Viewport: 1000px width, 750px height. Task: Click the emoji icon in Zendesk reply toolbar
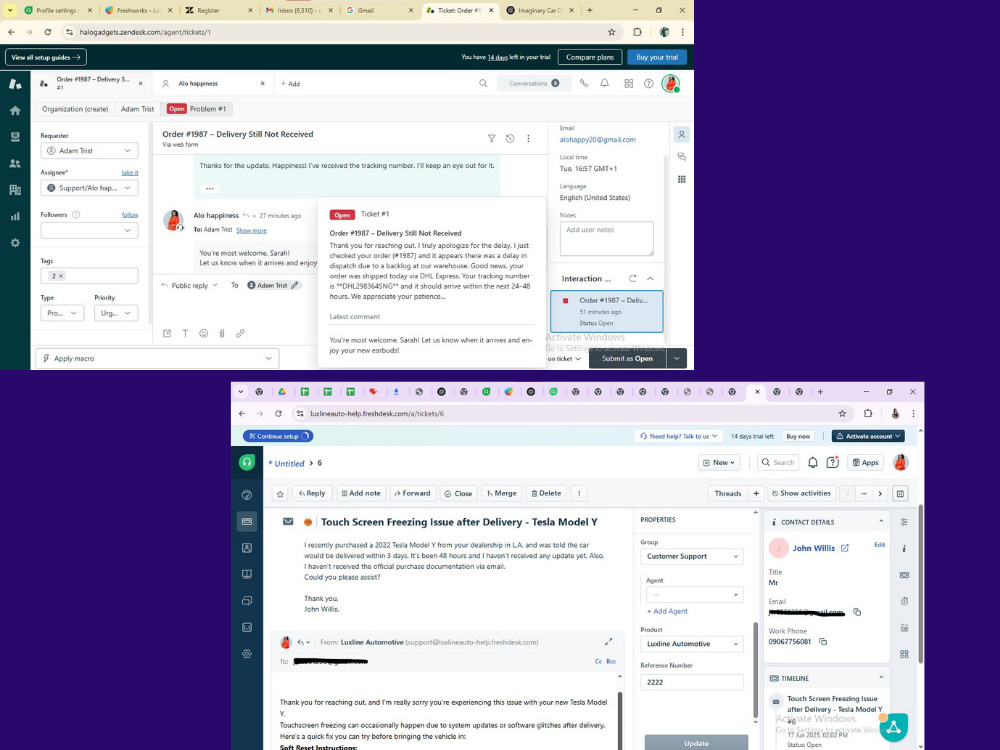[203, 334]
